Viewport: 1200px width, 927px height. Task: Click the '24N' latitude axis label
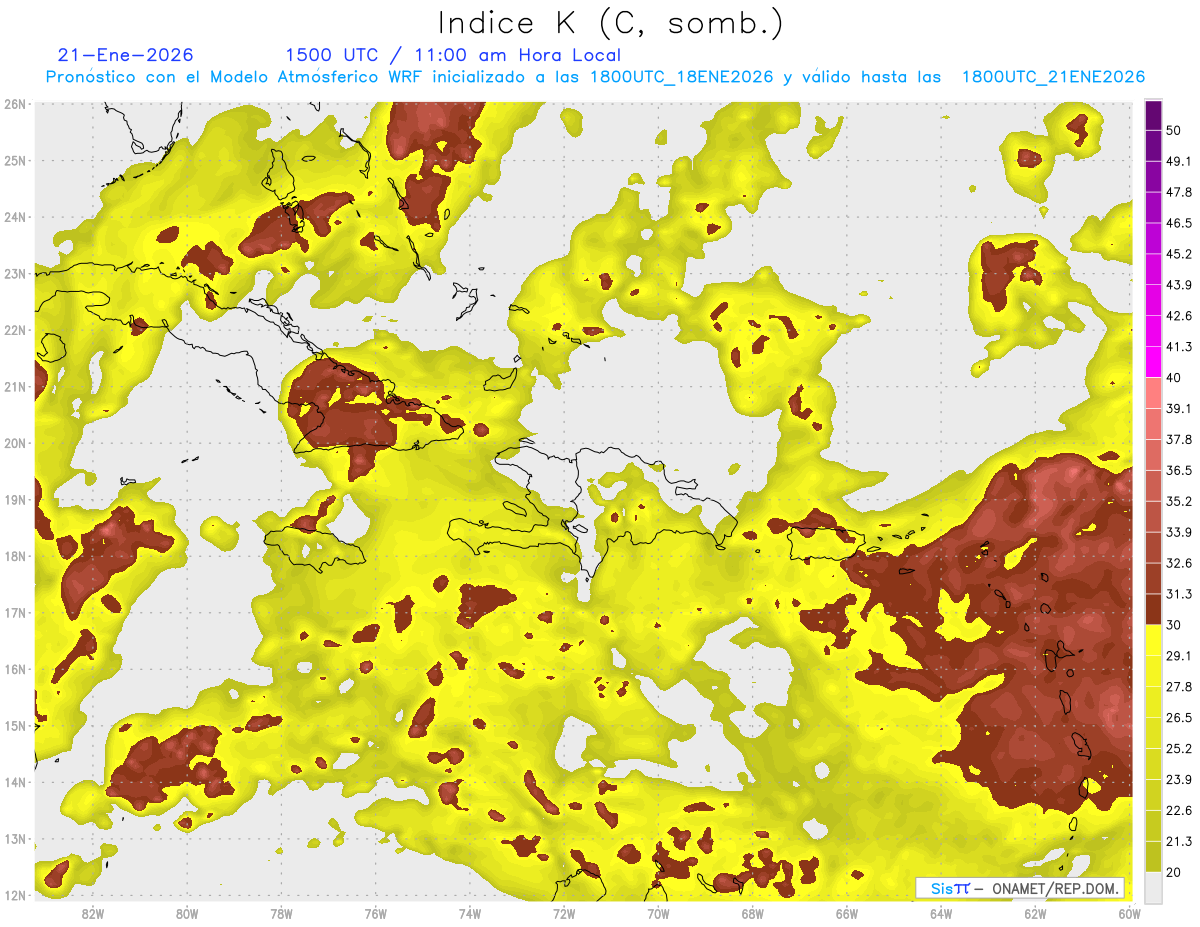pos(15,217)
